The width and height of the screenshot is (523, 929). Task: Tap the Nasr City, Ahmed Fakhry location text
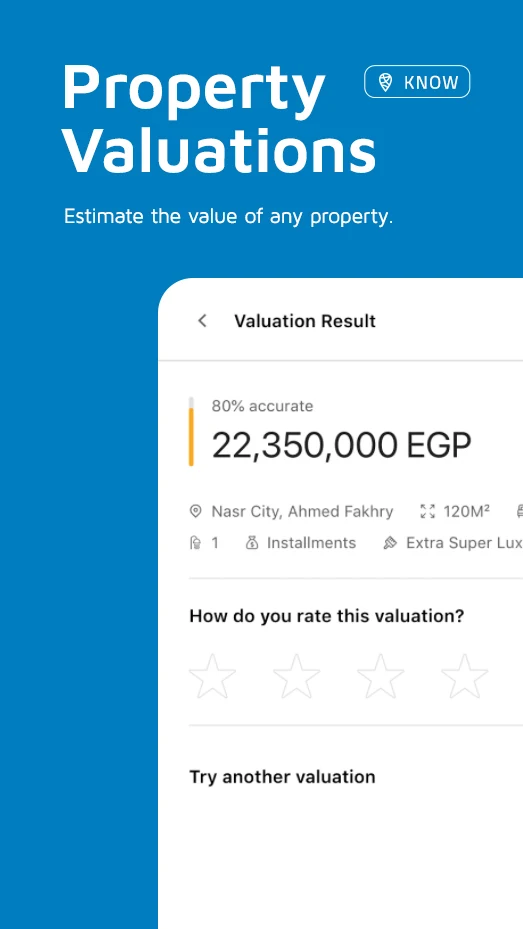pos(302,511)
